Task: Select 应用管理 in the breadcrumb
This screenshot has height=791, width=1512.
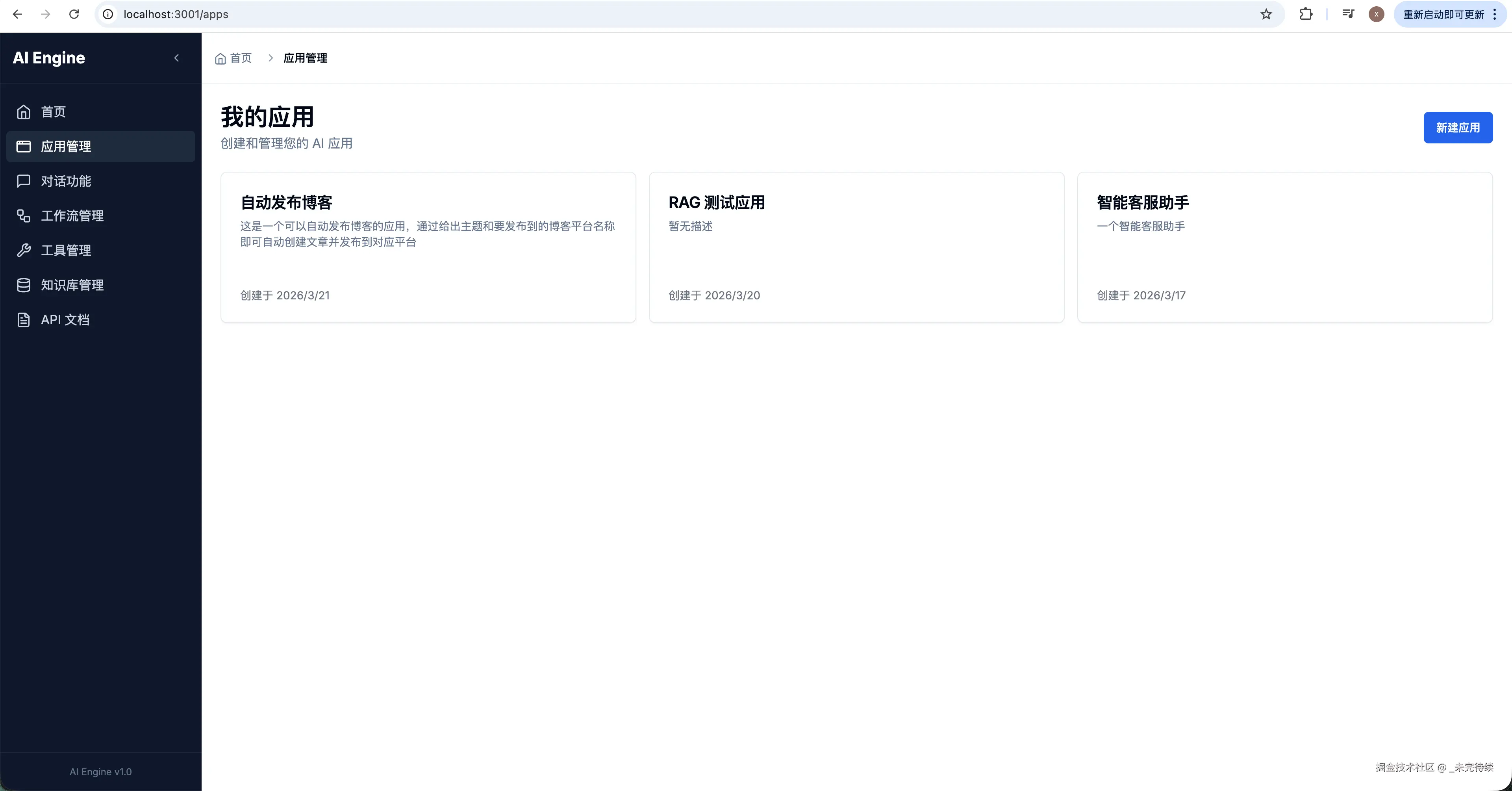Action: 305,58
